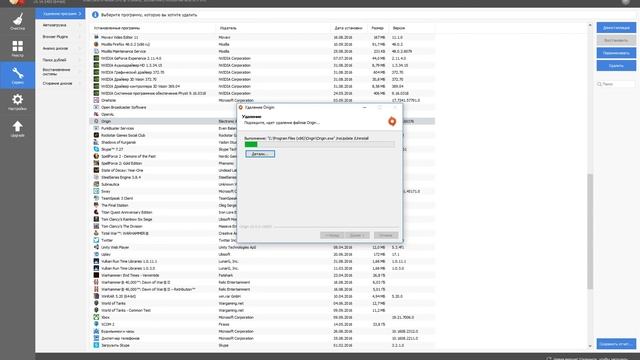
Task: Click the programs list vertical scrollbar thumb
Action: (x=590, y=231)
